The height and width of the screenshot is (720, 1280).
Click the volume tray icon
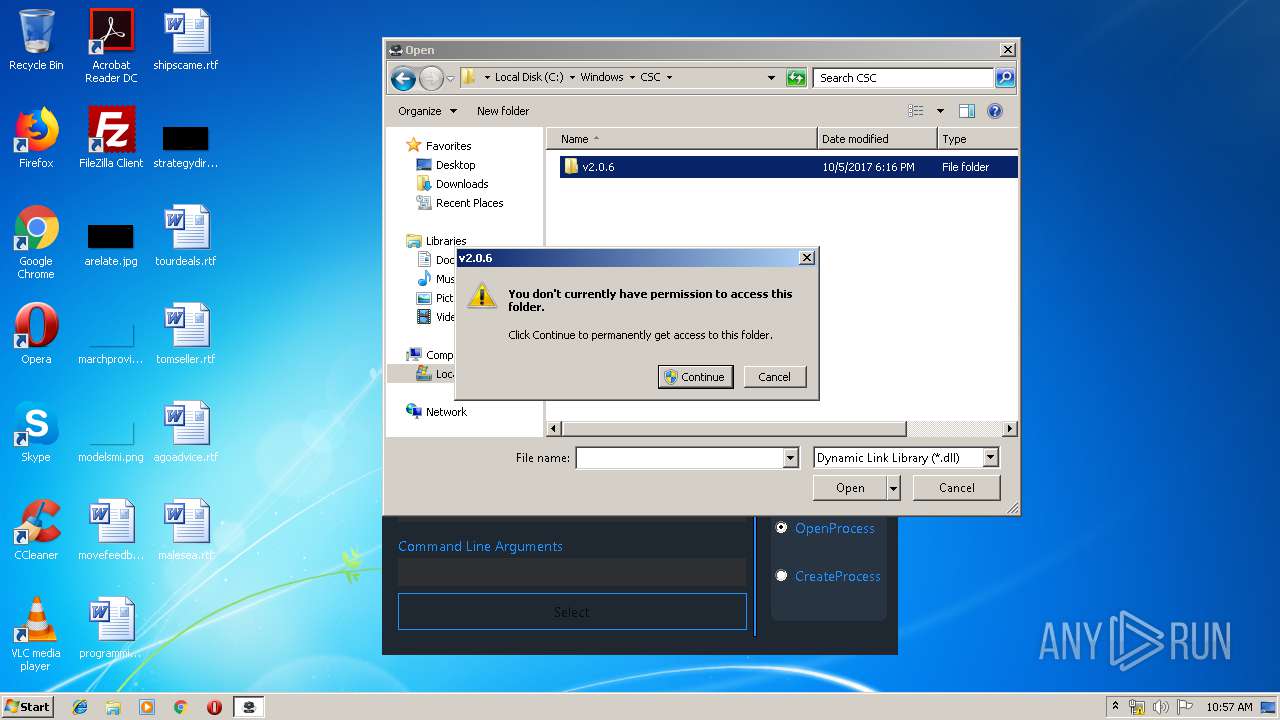[1161, 707]
